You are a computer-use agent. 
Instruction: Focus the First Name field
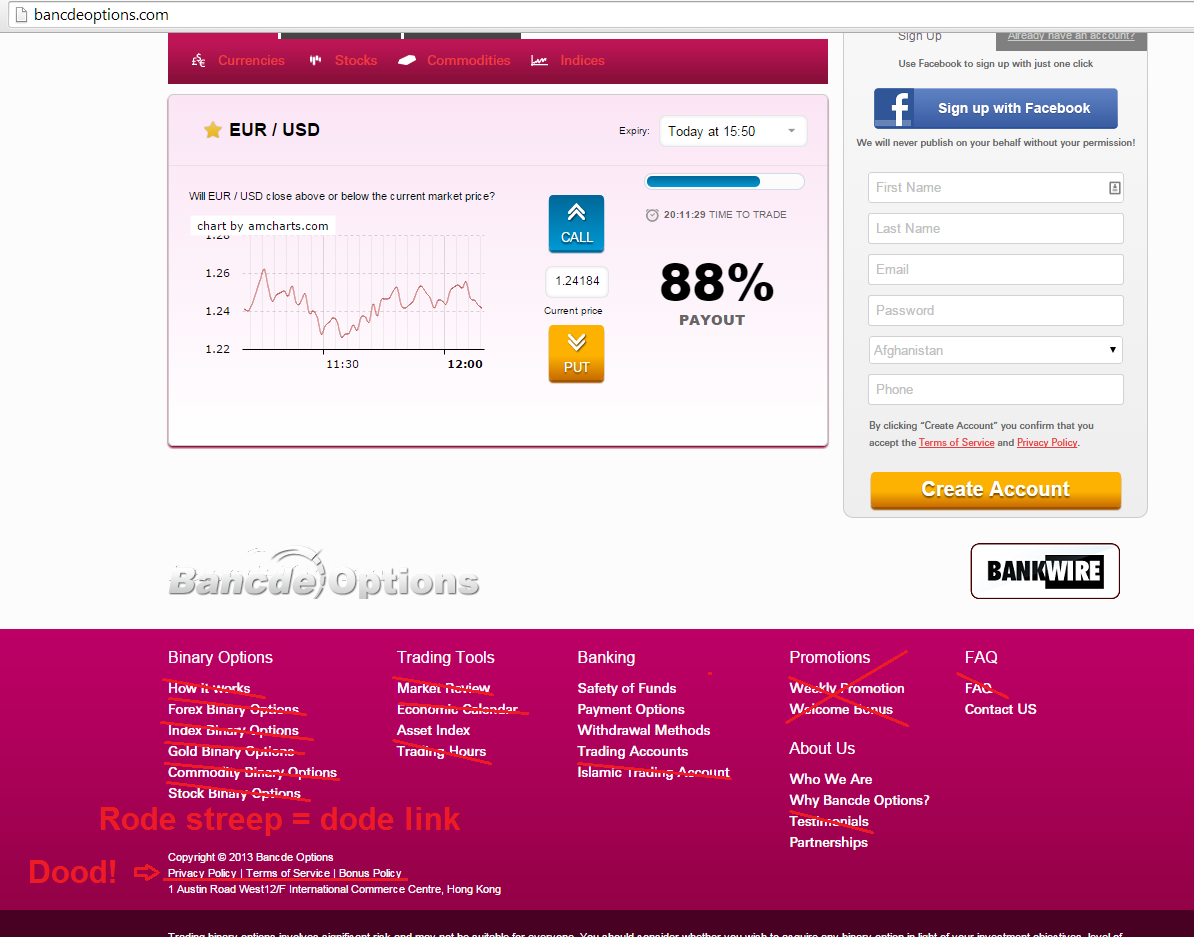click(x=995, y=187)
